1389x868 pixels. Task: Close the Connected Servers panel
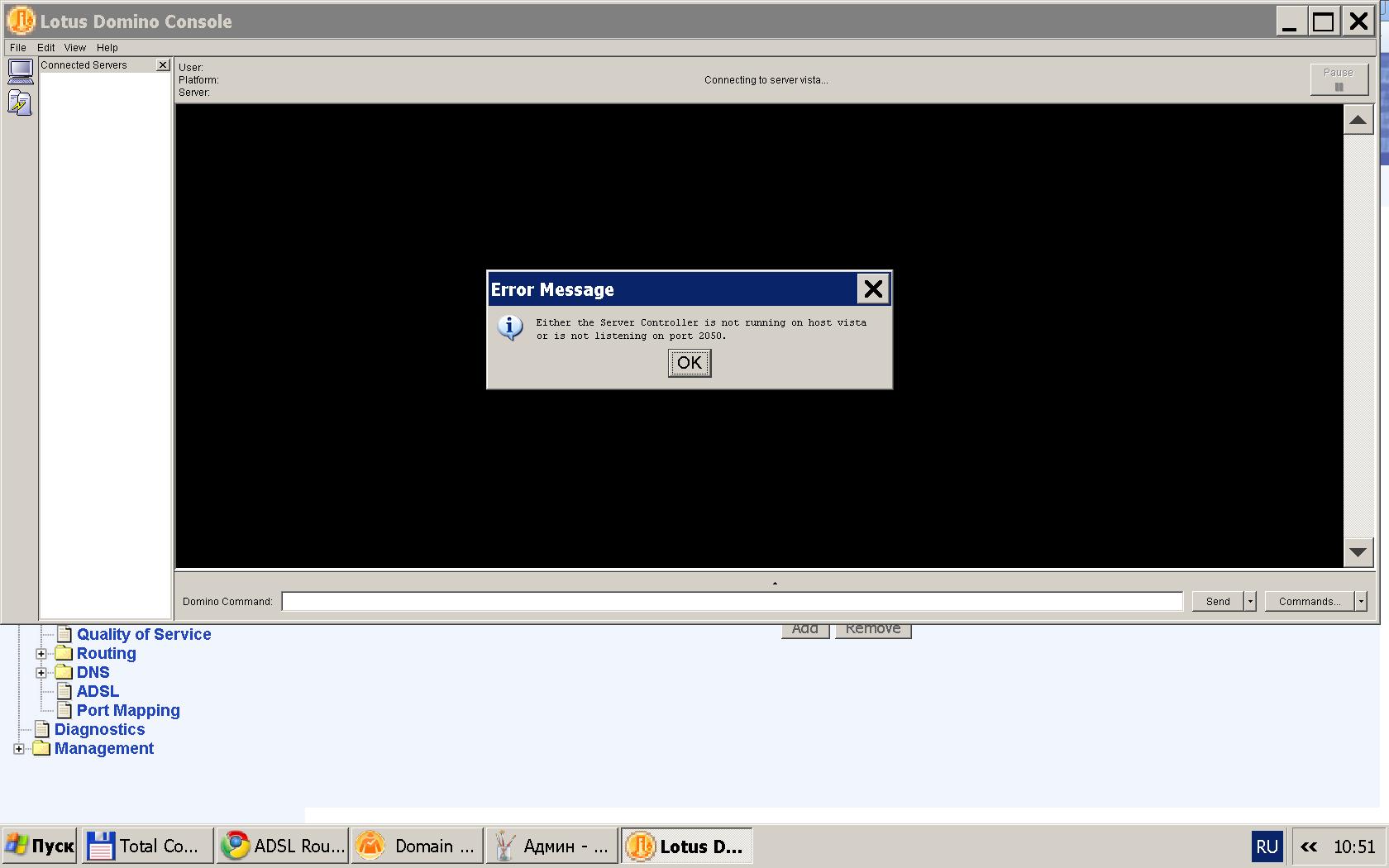[x=163, y=64]
